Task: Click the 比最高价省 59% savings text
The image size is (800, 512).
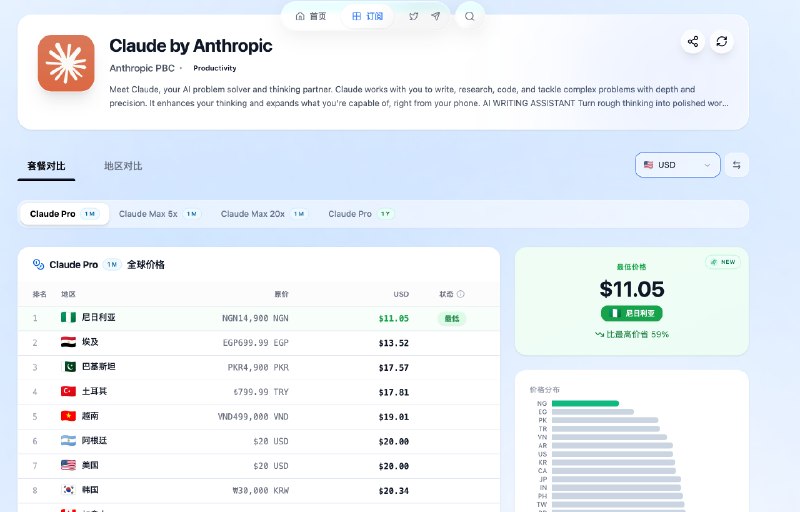Action: pos(632,335)
